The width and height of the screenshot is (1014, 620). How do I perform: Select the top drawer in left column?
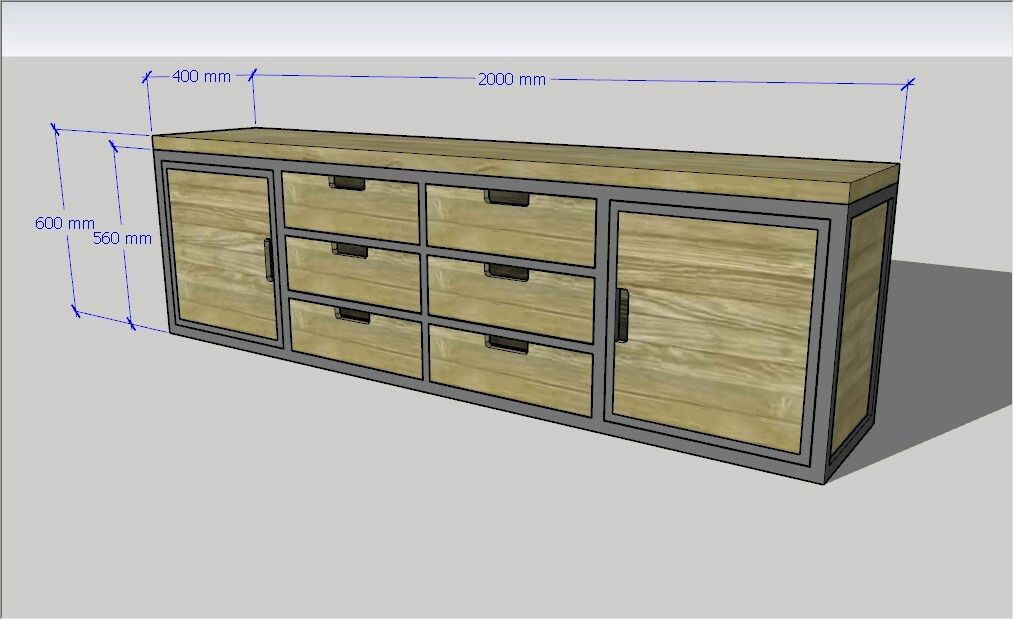click(x=351, y=208)
